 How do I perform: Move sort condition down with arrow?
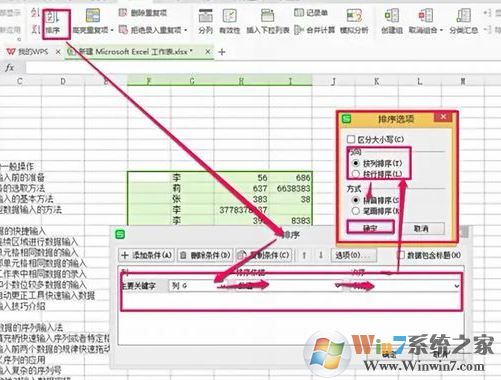tap(321, 255)
